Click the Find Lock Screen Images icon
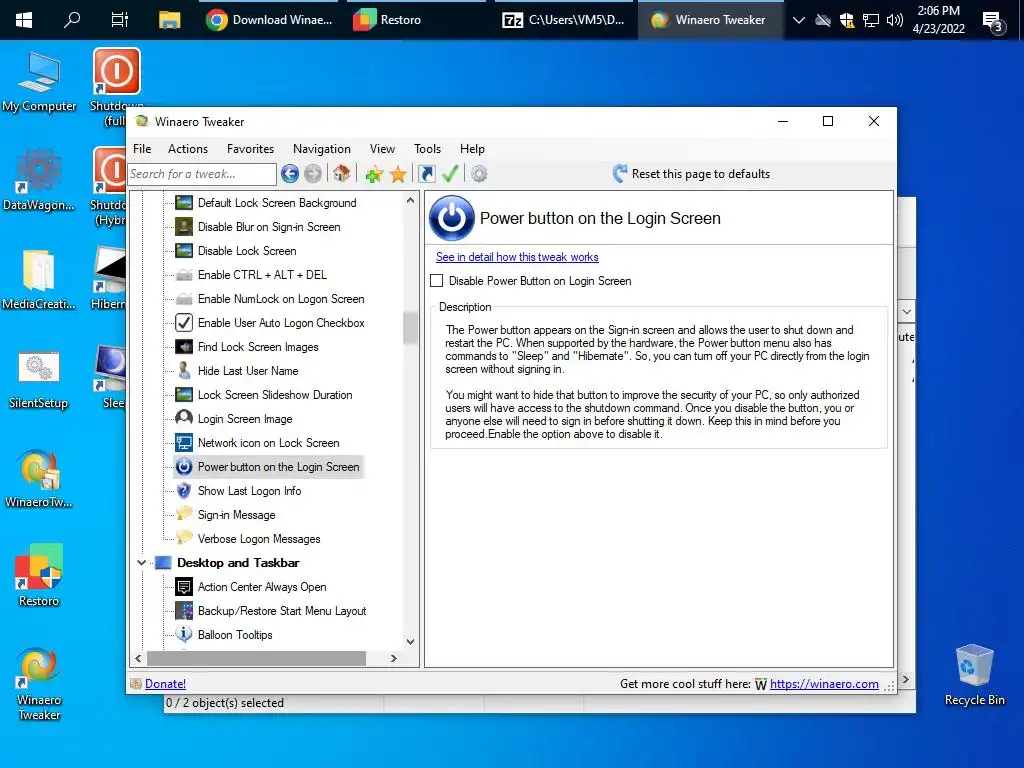Image resolution: width=1024 pixels, height=768 pixels. [184, 347]
